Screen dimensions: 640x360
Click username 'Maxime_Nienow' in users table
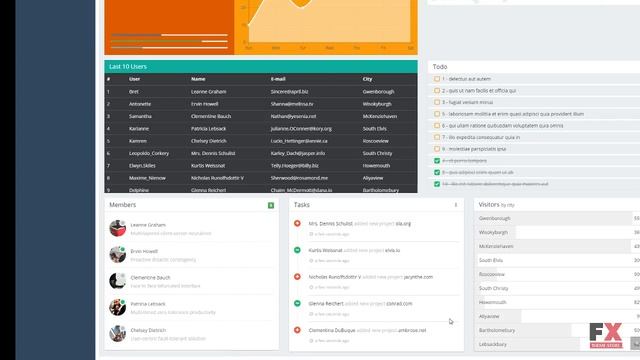147,178
